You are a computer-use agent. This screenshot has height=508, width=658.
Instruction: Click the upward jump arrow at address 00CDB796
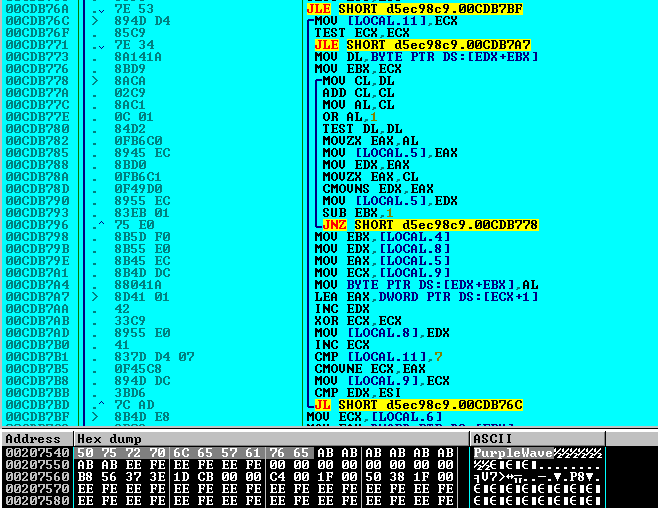(x=92, y=225)
